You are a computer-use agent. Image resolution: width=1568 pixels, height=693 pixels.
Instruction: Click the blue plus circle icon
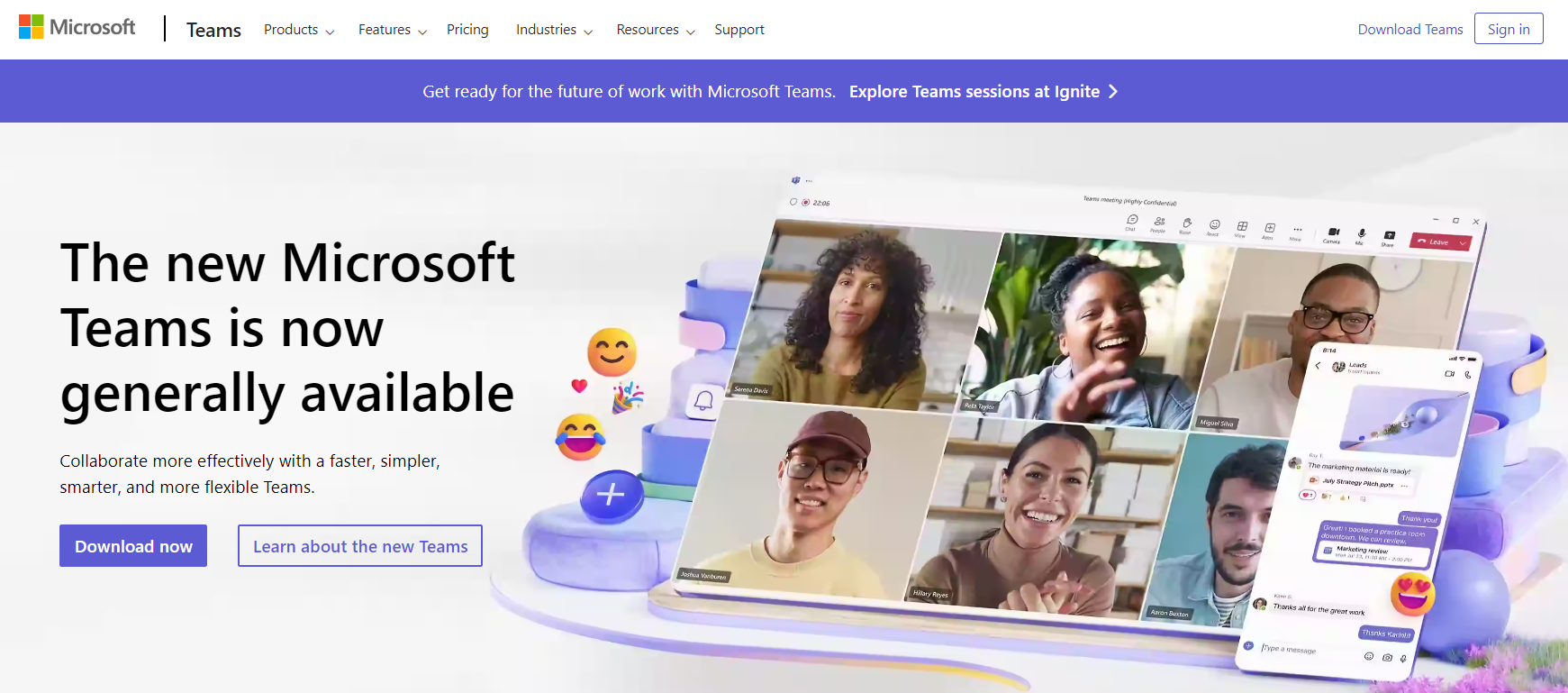click(611, 495)
